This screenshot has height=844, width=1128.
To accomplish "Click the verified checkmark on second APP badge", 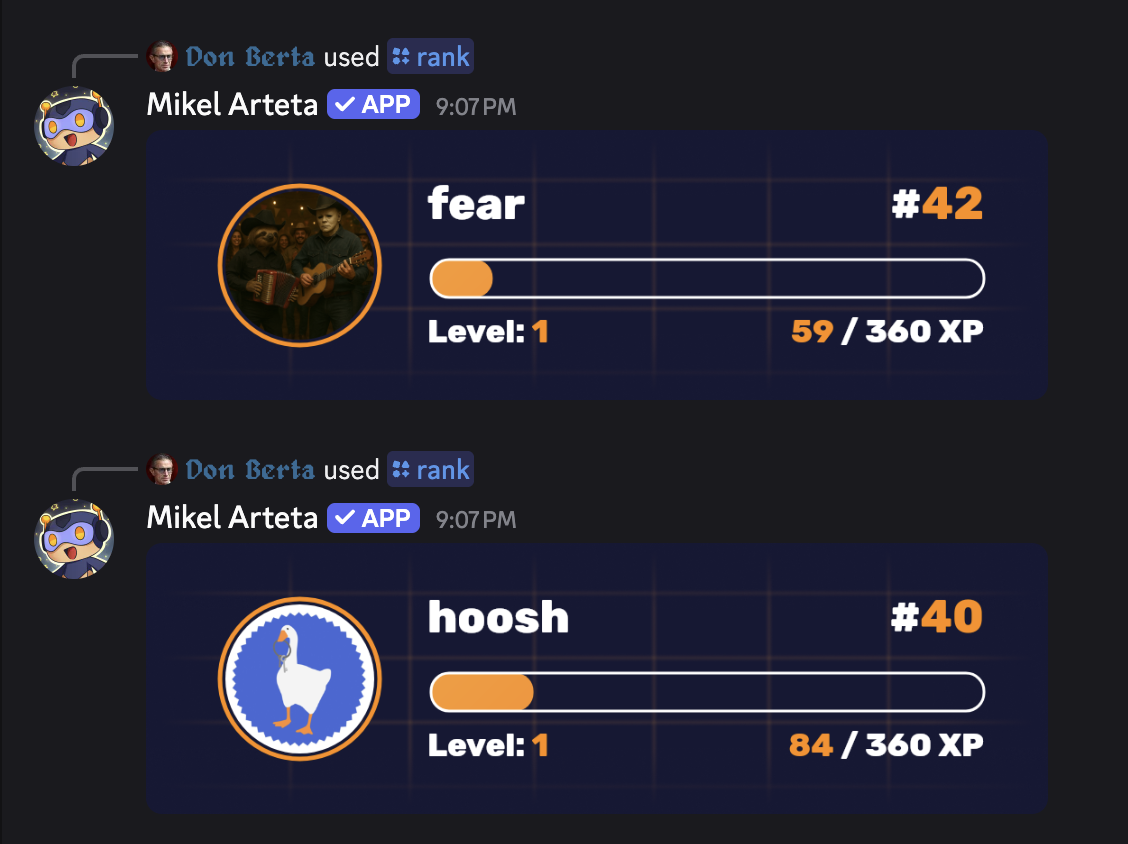I will coord(345,518).
